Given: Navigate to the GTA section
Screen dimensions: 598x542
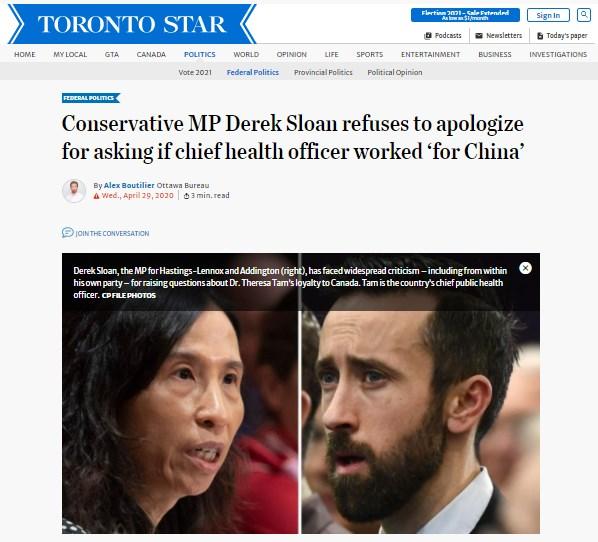Looking at the screenshot, I should coord(112,54).
